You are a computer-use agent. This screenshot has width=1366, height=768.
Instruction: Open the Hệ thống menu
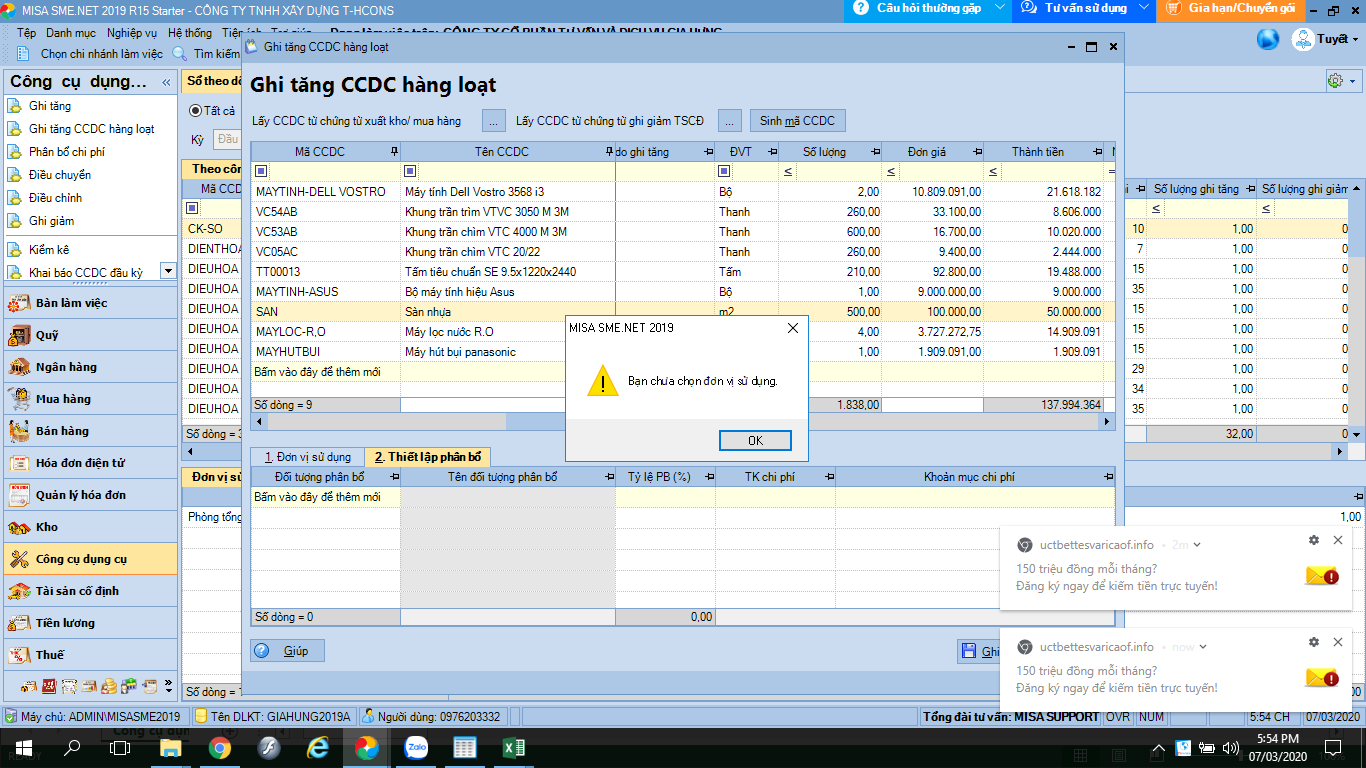[x=190, y=33]
